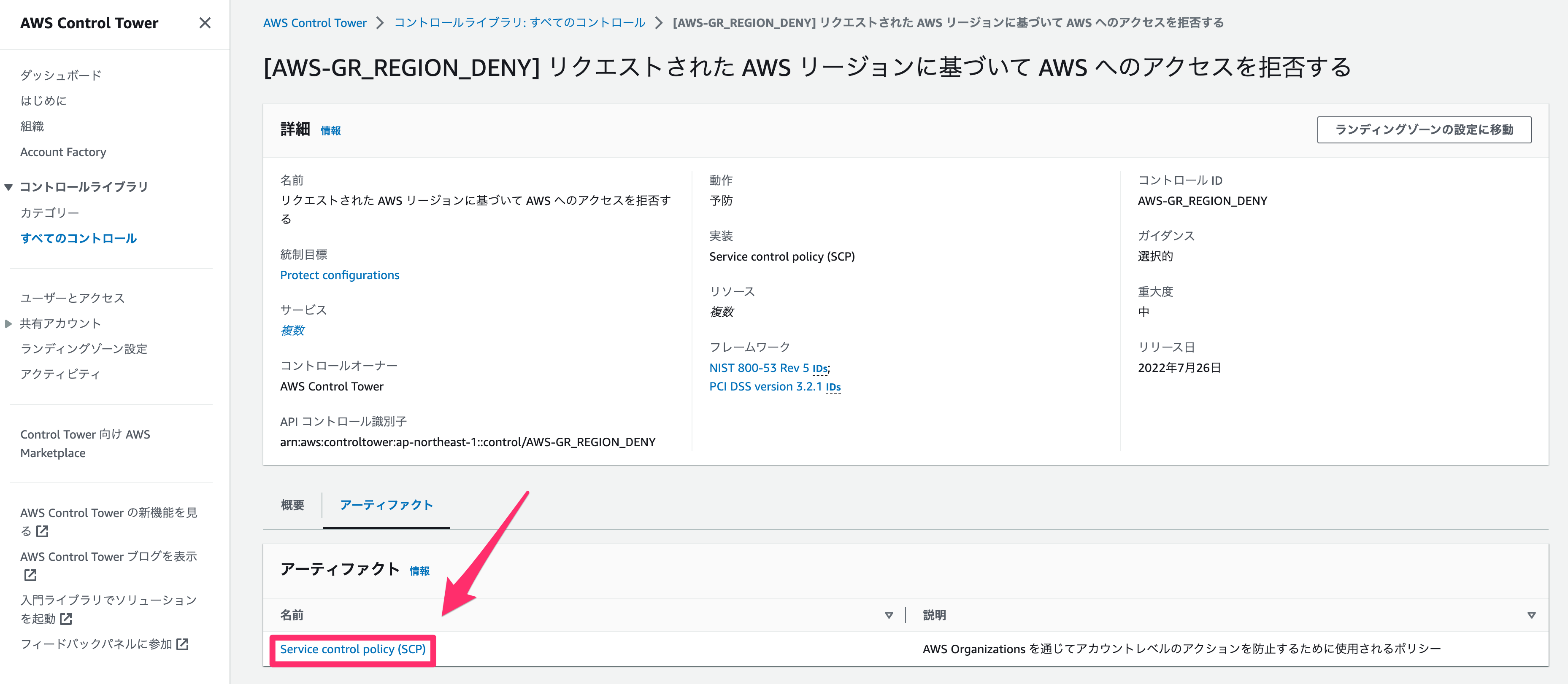Open Protect configurations control objective link
The width and height of the screenshot is (1568, 684).
point(340,275)
